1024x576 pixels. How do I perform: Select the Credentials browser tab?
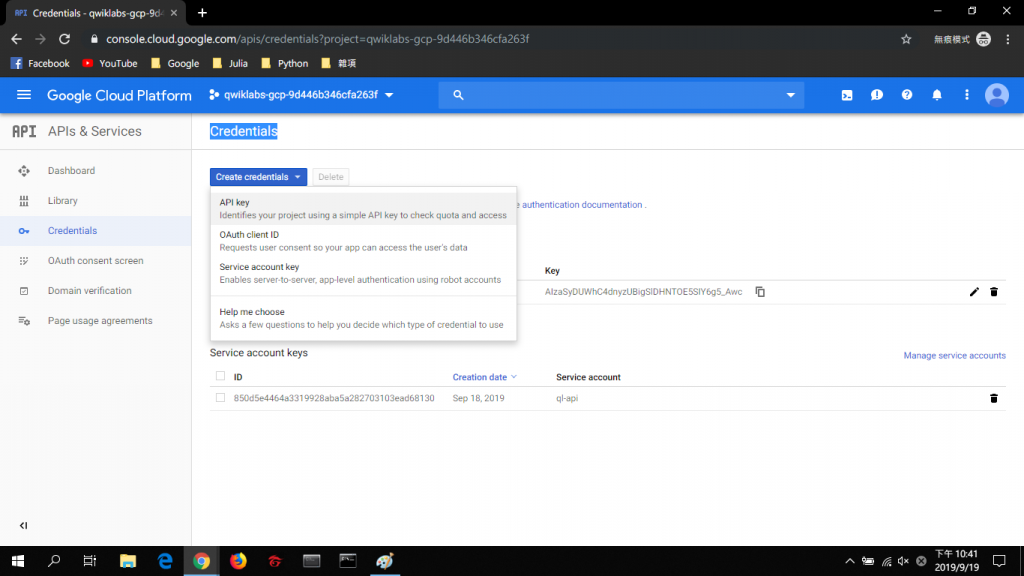pyautogui.click(x=96, y=13)
